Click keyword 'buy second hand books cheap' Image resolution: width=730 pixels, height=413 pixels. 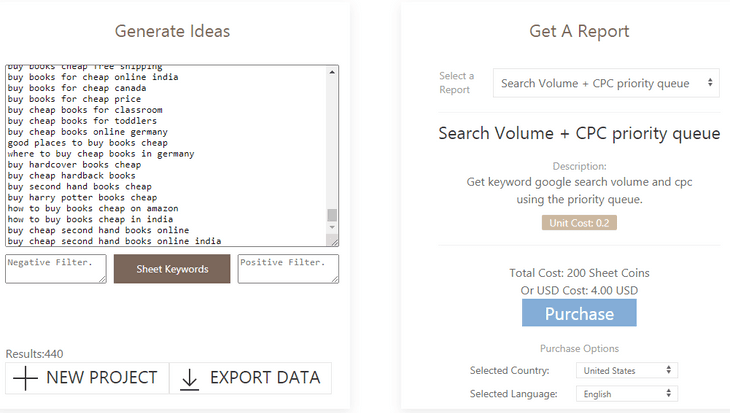coord(80,186)
